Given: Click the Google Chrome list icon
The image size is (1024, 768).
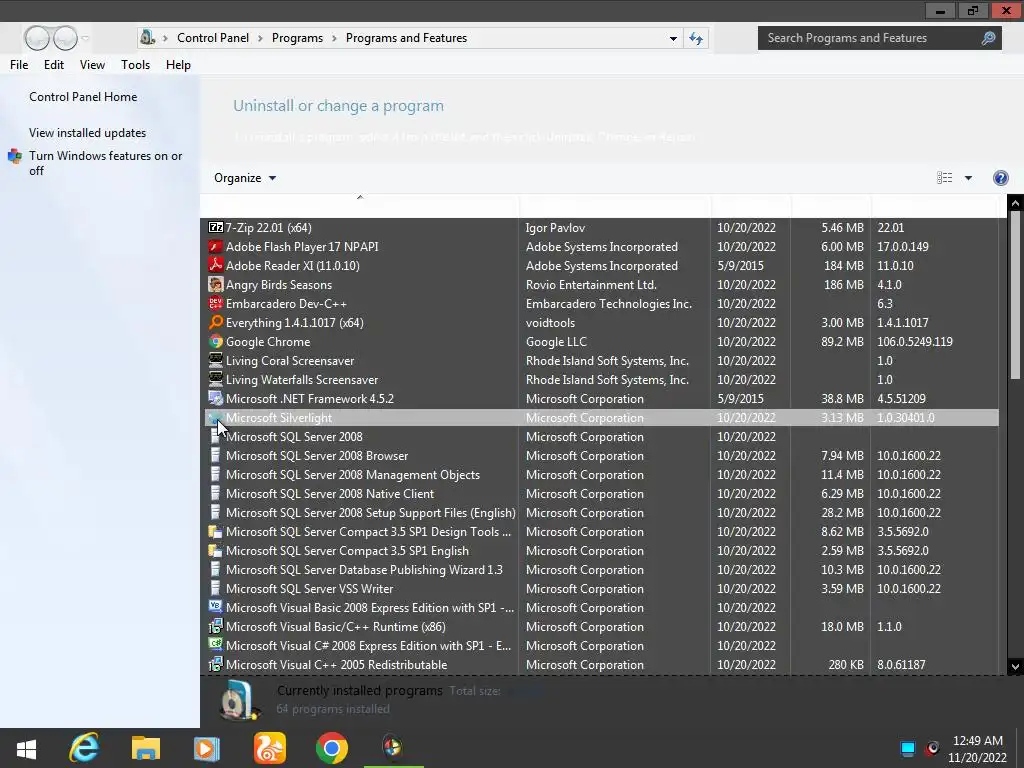Looking at the screenshot, I should 216,341.
